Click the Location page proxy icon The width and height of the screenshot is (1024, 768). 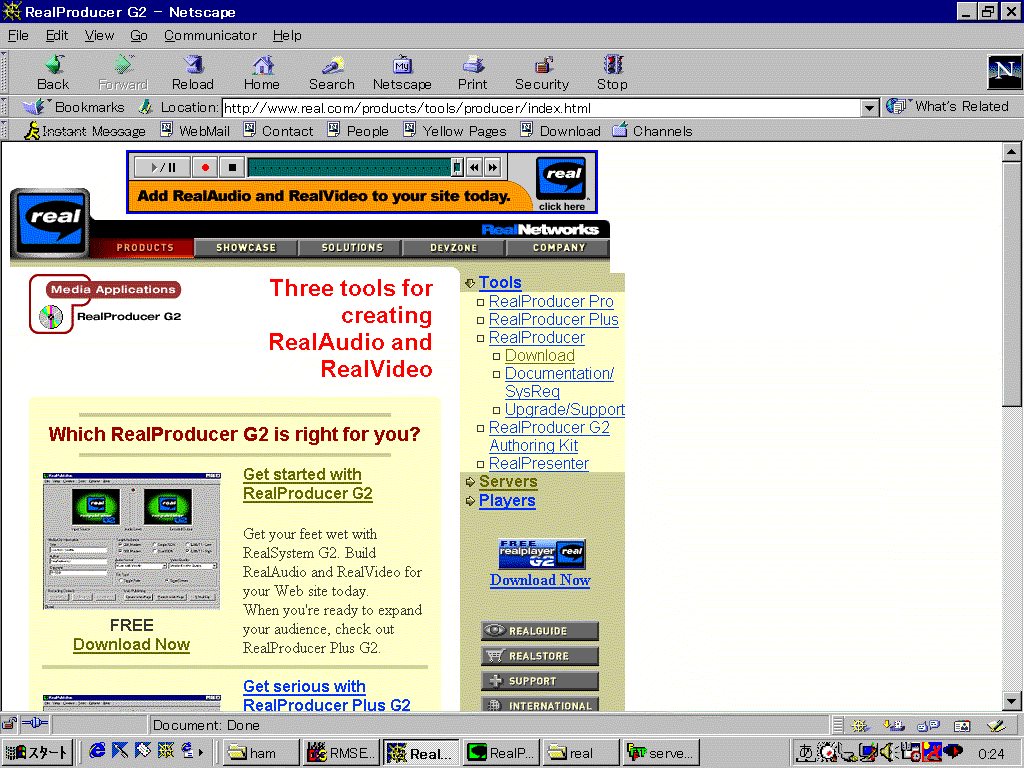tap(146, 107)
